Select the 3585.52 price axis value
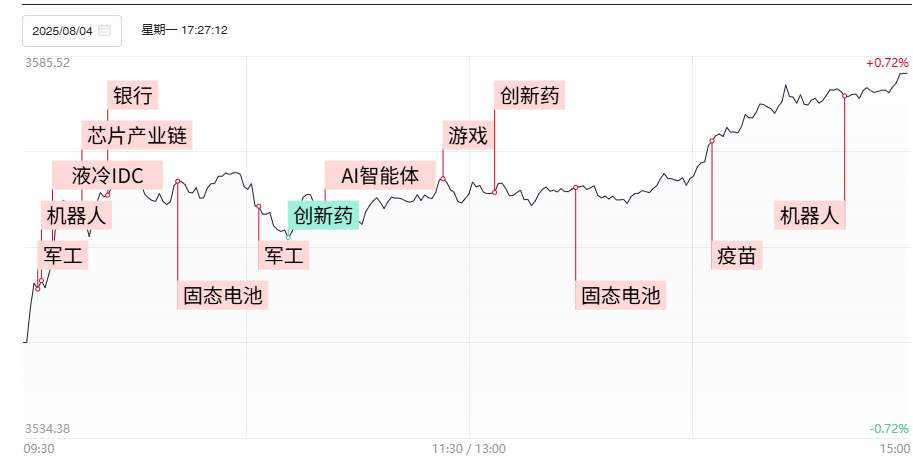Screen dimensions: 913x476 [x=47, y=62]
